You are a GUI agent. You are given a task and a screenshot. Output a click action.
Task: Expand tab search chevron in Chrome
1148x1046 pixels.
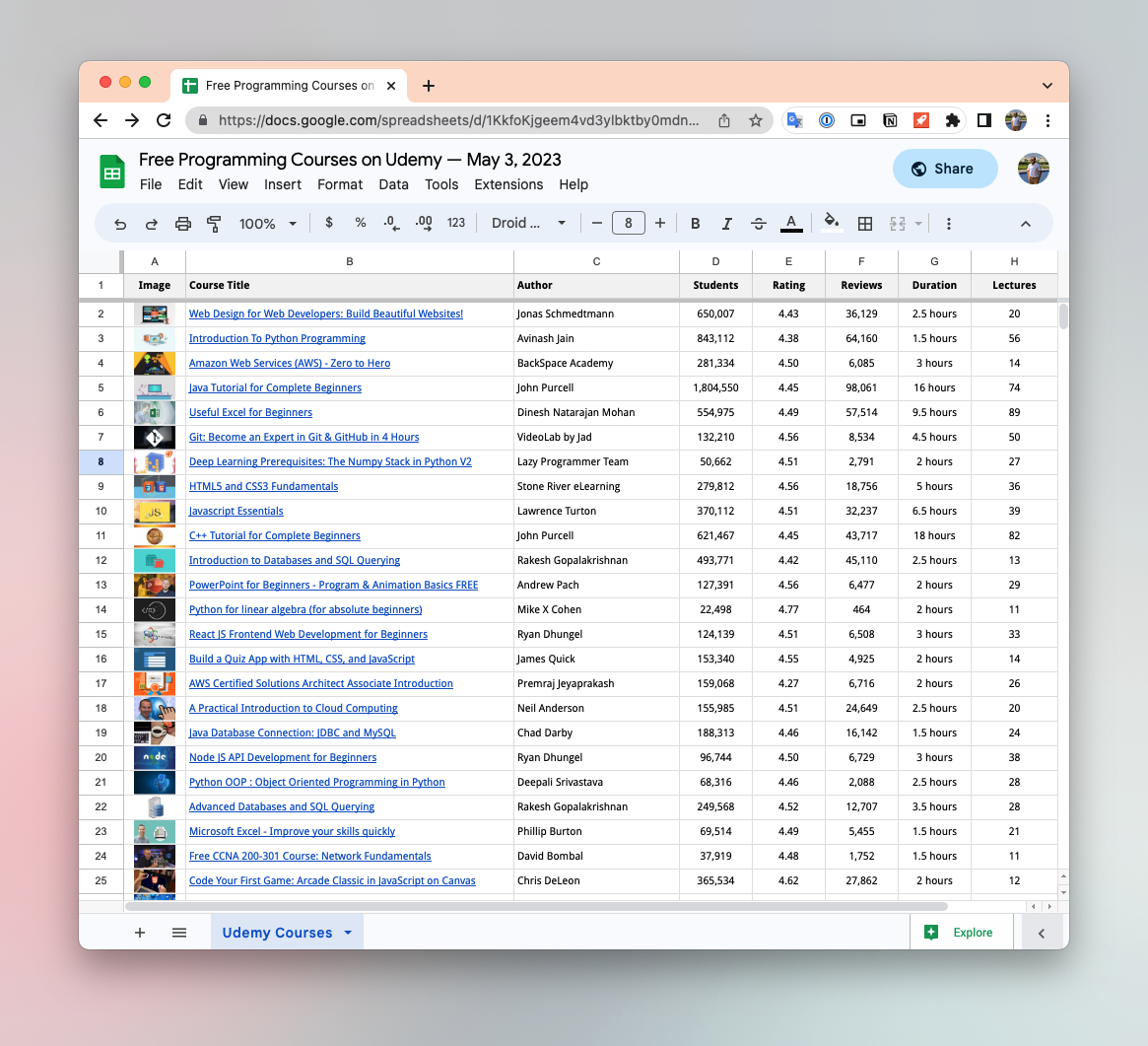click(1047, 86)
